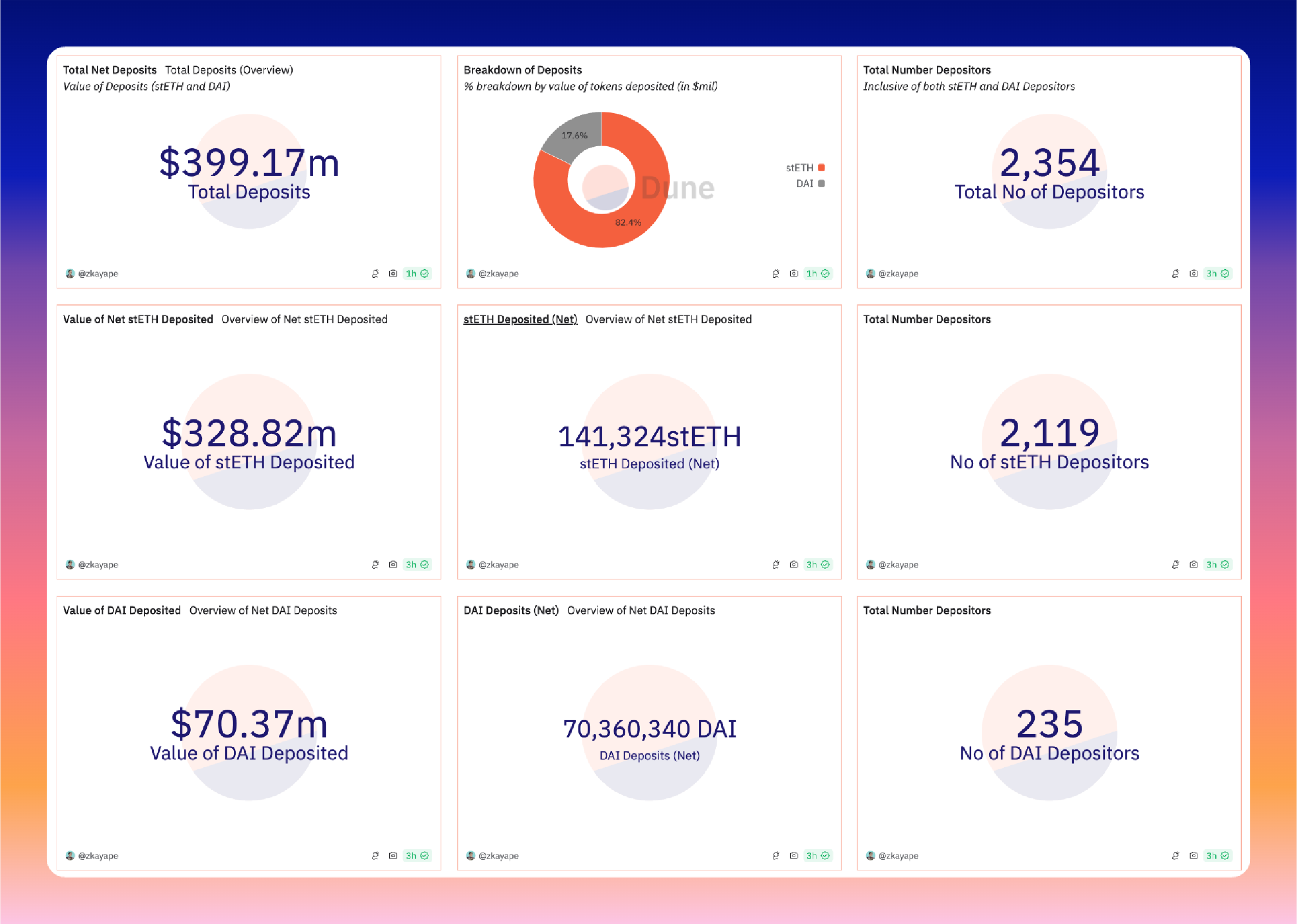Click the zkayape avatar on the Total Deposits card
The width and height of the screenshot is (1297, 924).
70,274
